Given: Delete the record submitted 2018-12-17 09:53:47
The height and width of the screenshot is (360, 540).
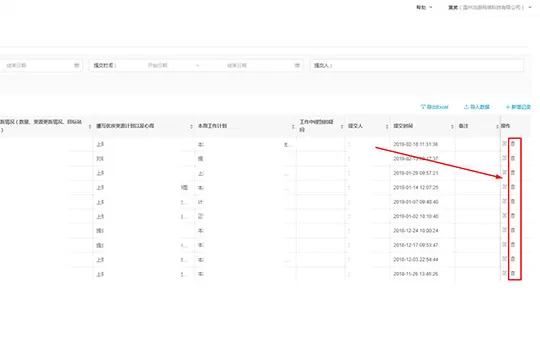Looking at the screenshot, I should 513,245.
